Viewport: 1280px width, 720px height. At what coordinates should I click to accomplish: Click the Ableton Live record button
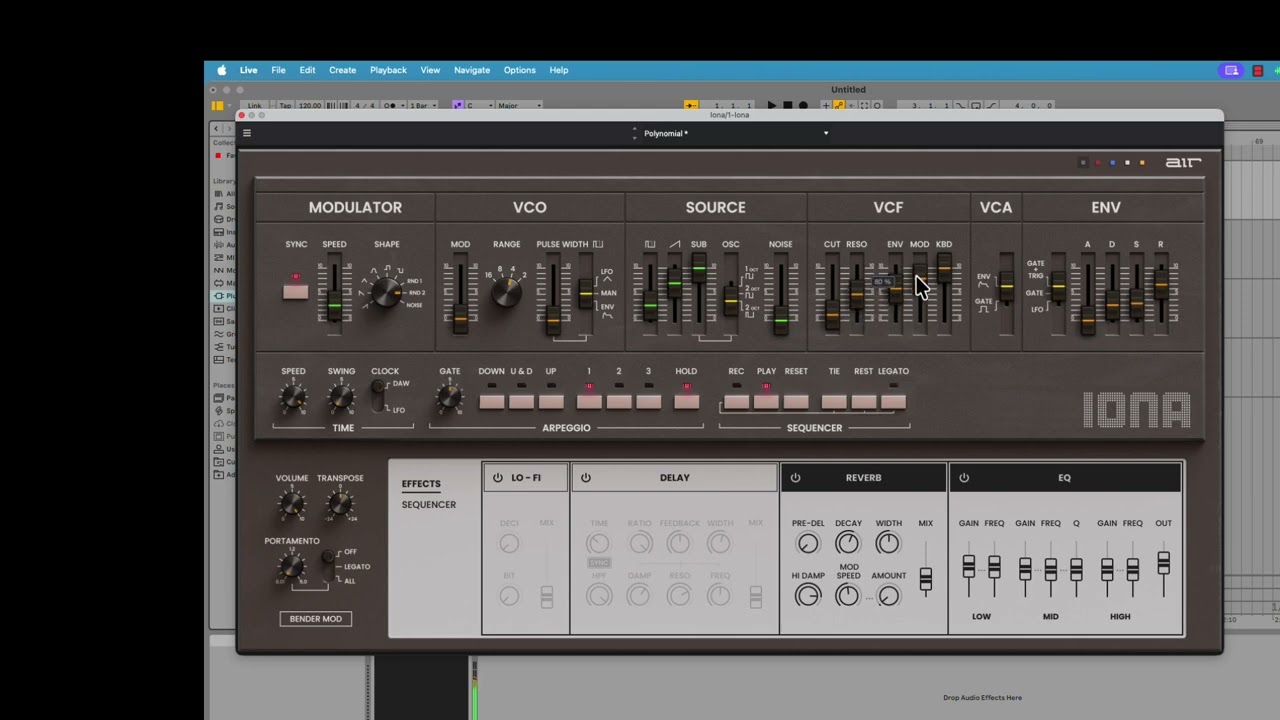803,105
